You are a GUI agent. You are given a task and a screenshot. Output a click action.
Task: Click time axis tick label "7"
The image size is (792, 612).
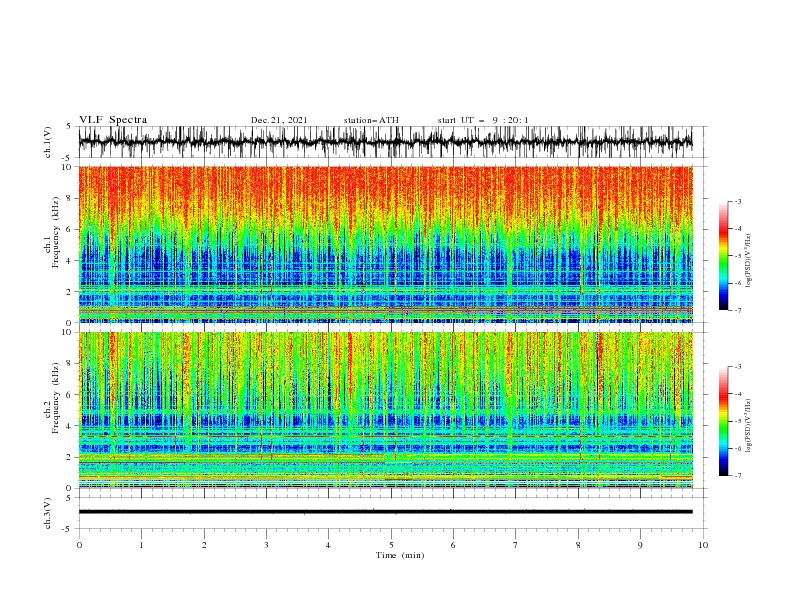click(x=516, y=545)
